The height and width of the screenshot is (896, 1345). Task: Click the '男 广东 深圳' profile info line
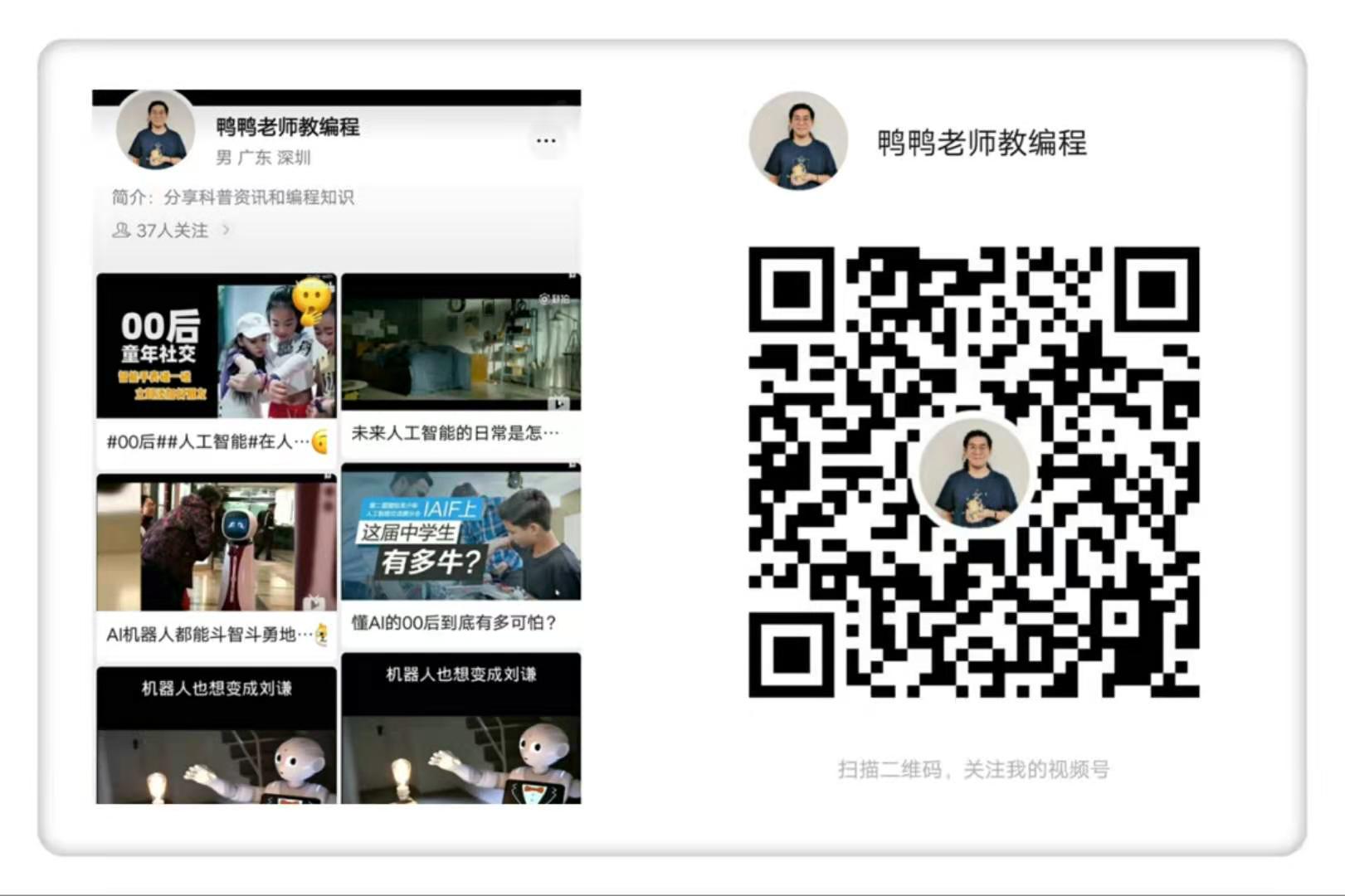[263, 157]
